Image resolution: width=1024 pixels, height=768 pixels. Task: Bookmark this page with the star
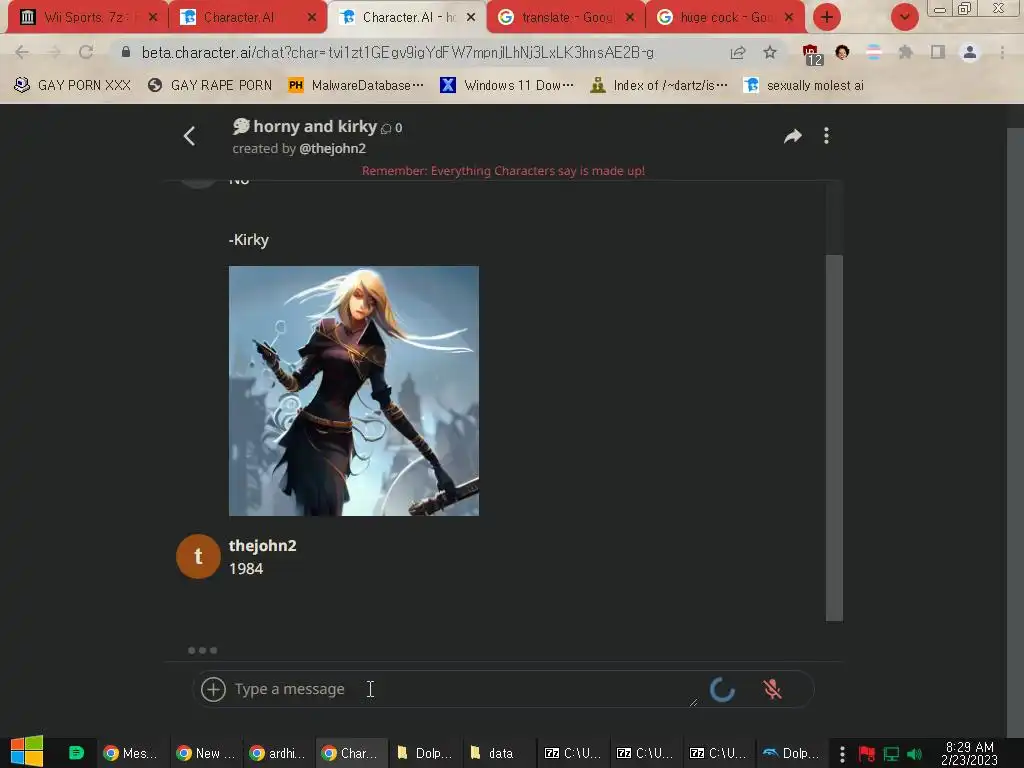point(770,52)
